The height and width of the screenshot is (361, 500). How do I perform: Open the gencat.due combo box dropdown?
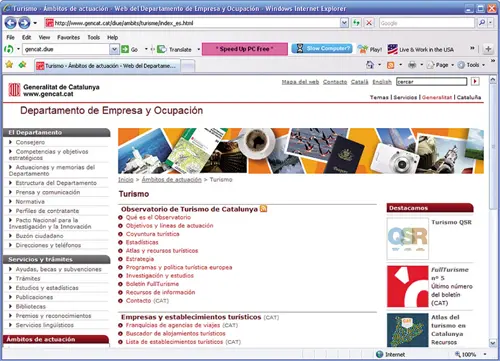114,49
